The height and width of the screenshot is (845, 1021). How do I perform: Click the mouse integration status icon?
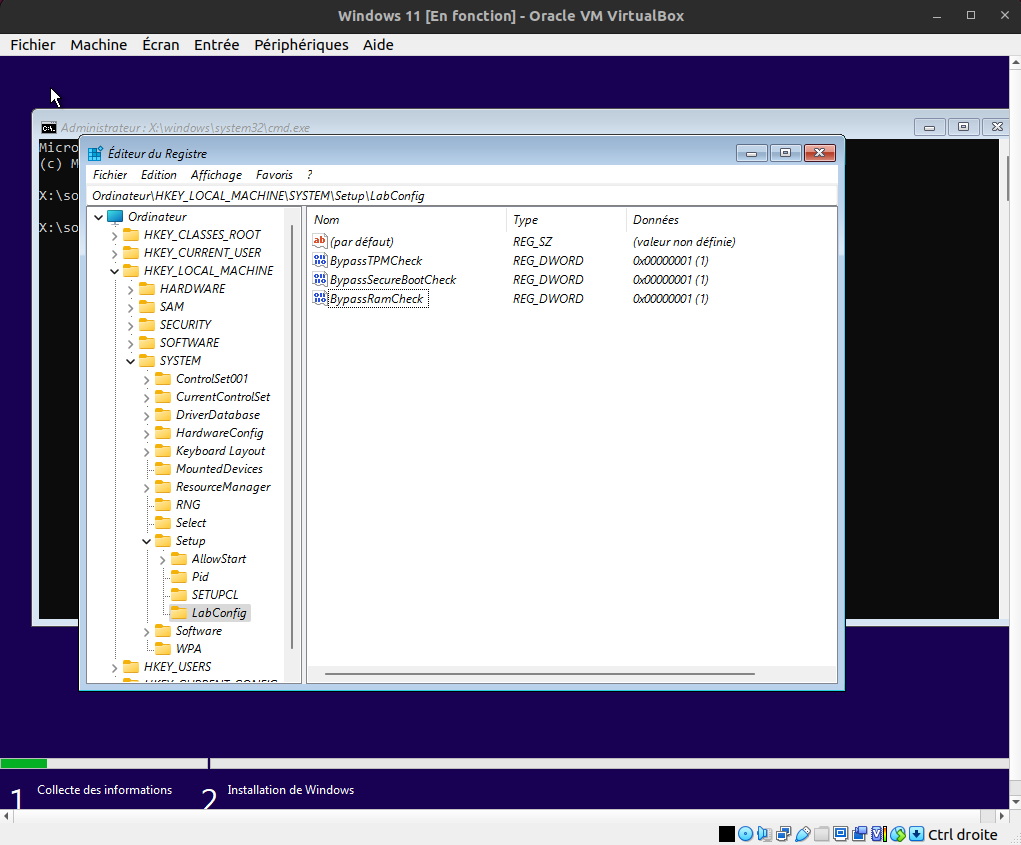[x=897, y=833]
